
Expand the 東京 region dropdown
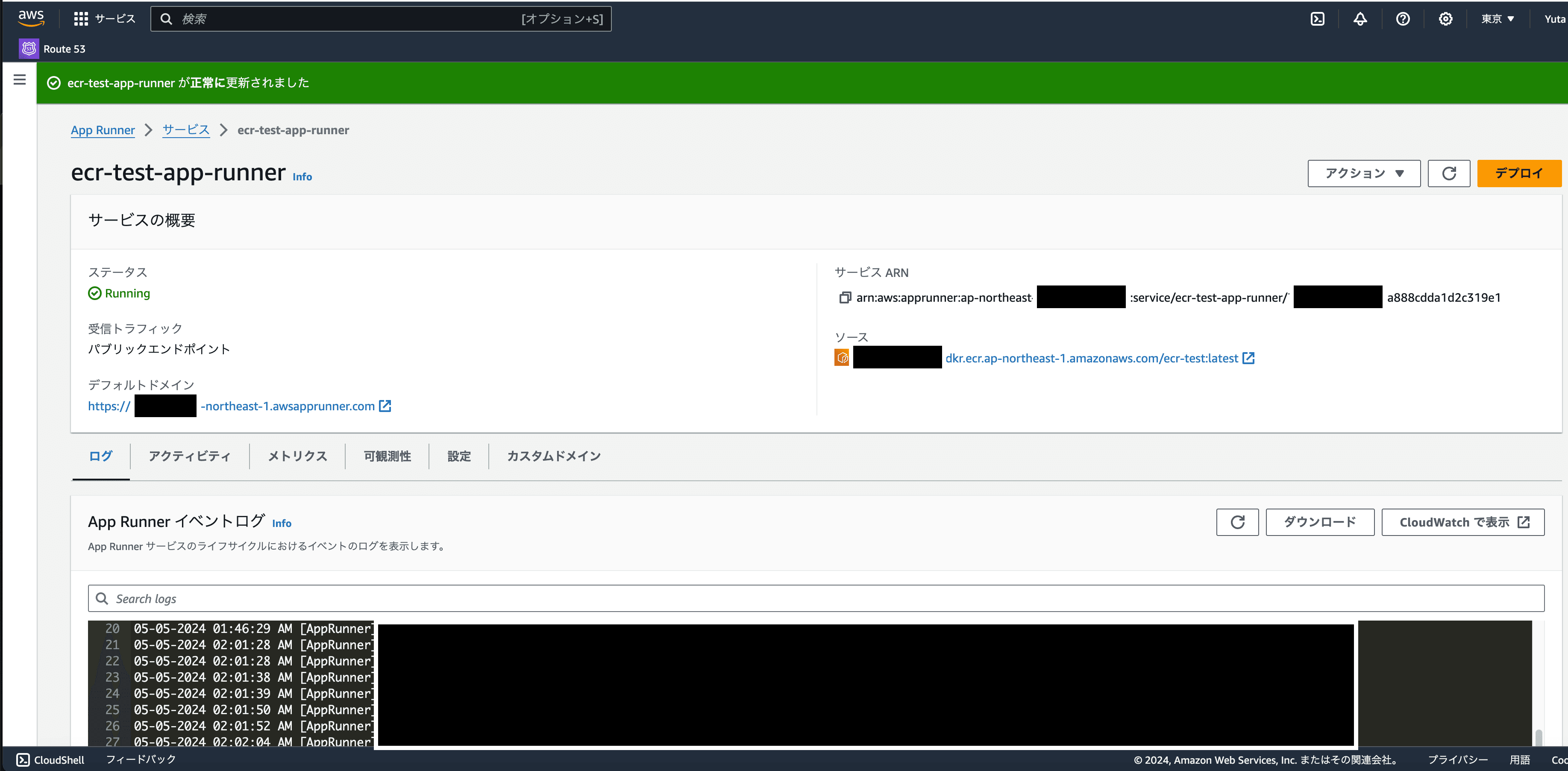[1498, 19]
